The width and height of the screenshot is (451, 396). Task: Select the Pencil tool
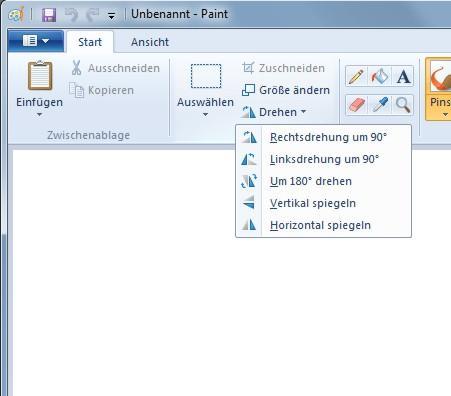pyautogui.click(x=356, y=76)
